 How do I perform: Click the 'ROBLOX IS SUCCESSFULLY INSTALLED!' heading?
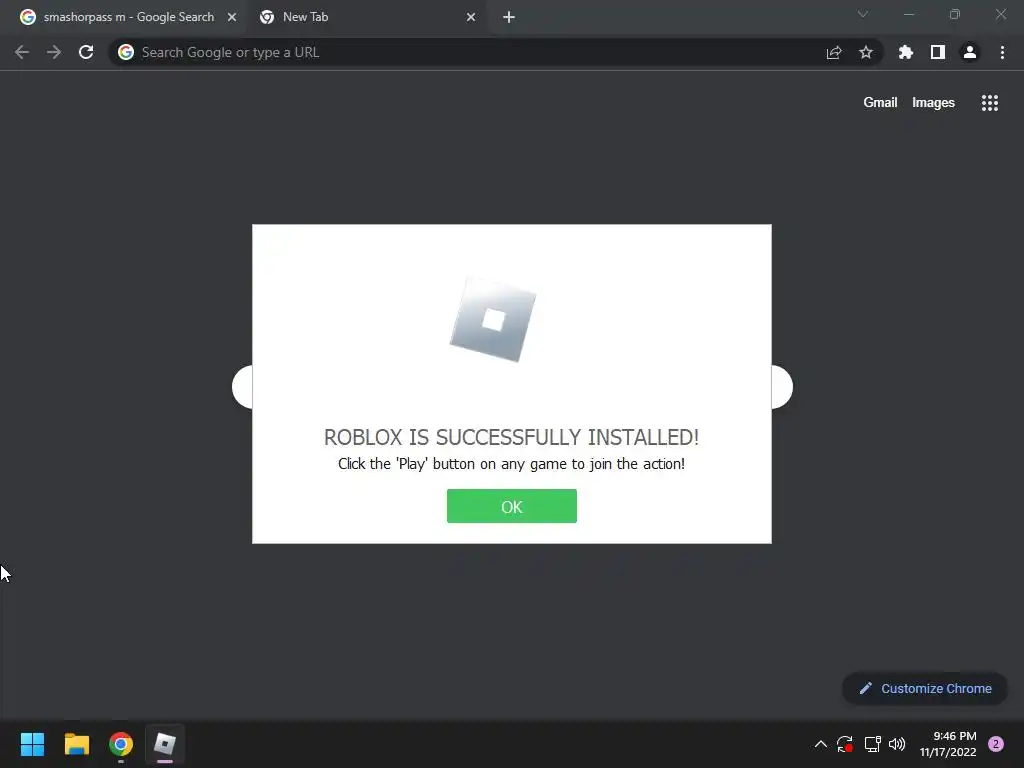pos(511,437)
